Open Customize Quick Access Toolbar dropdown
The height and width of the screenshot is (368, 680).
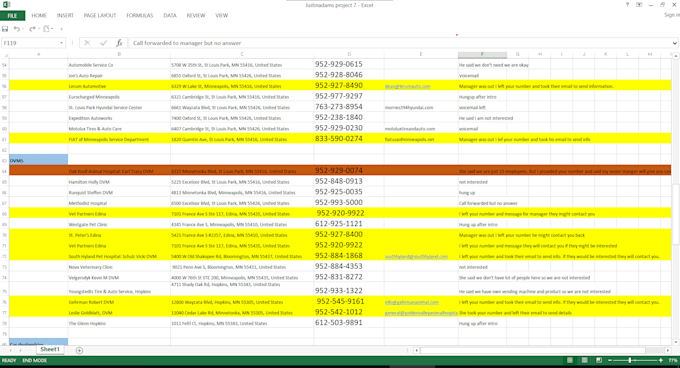(61, 29)
